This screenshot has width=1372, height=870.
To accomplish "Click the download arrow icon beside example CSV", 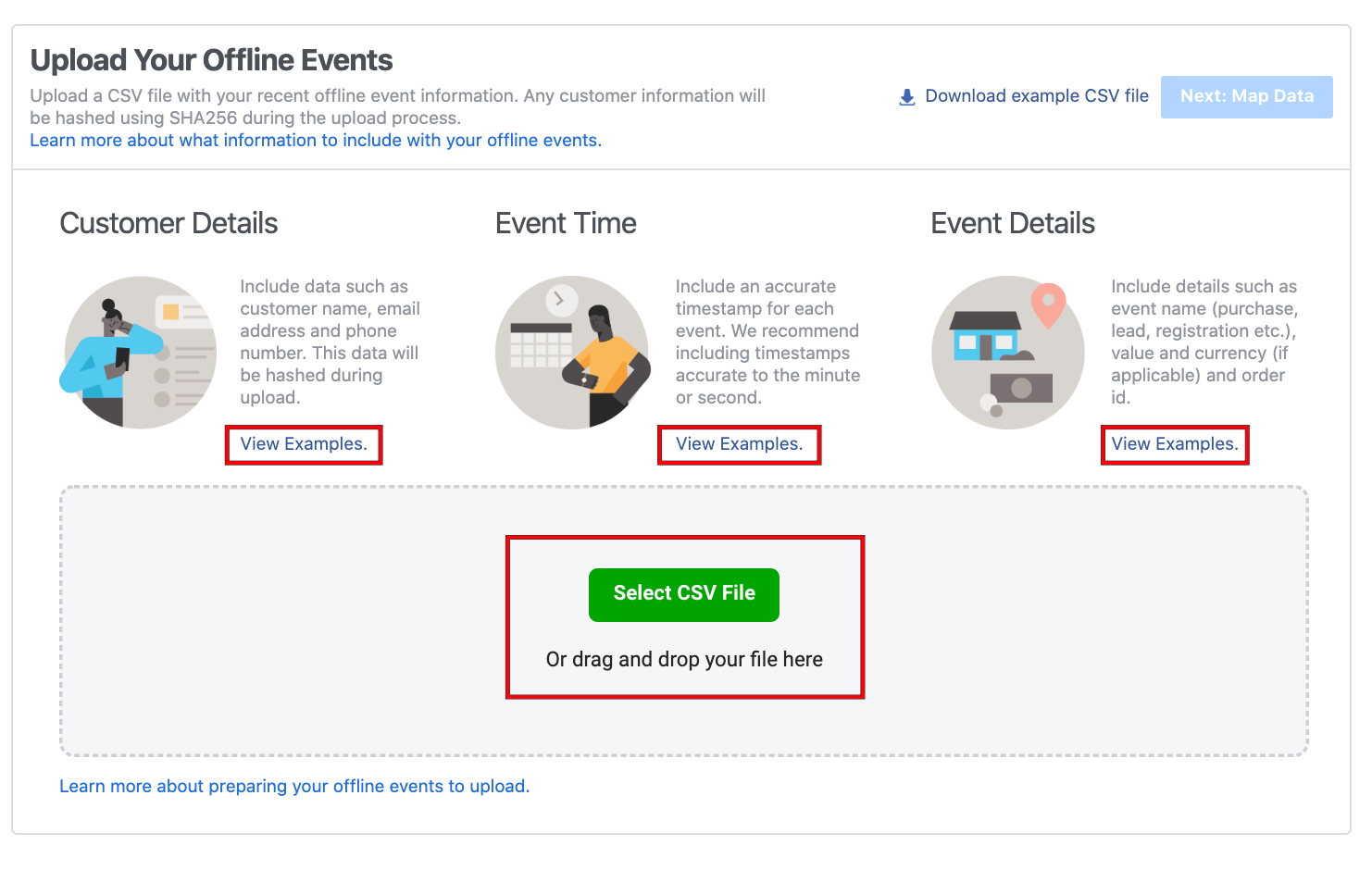I will 906,95.
